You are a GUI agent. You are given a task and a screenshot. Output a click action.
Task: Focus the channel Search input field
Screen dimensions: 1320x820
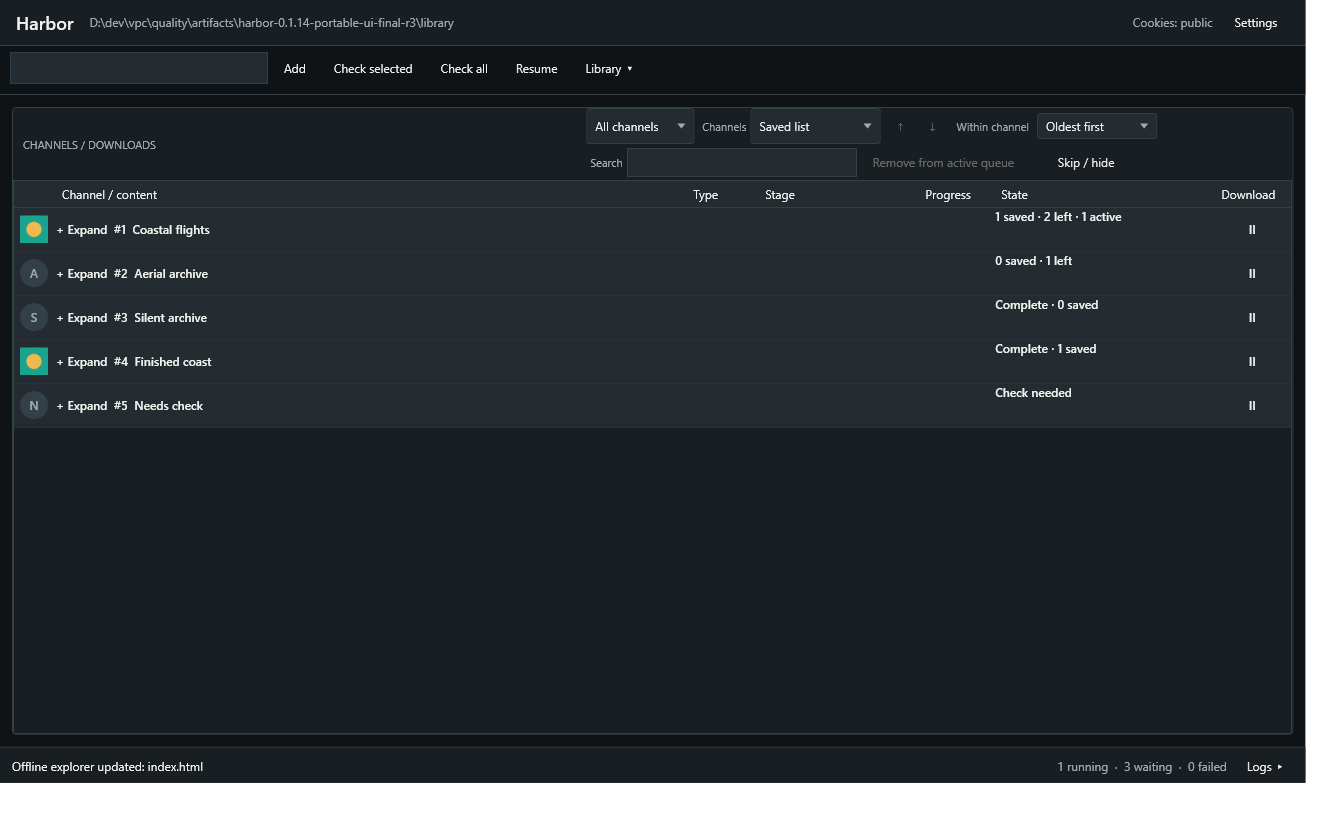pyautogui.click(x=742, y=163)
